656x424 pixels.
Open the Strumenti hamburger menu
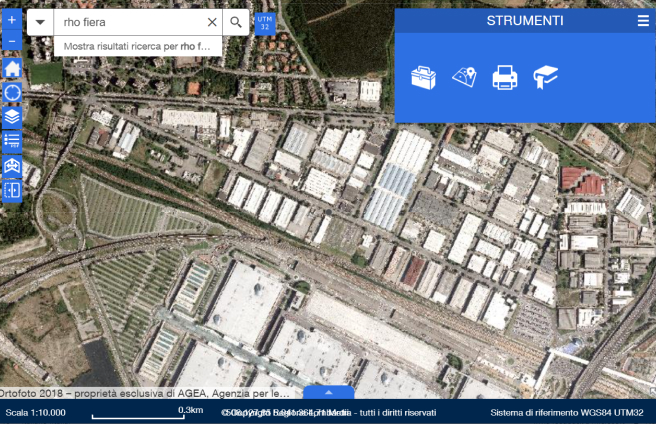[643, 20]
